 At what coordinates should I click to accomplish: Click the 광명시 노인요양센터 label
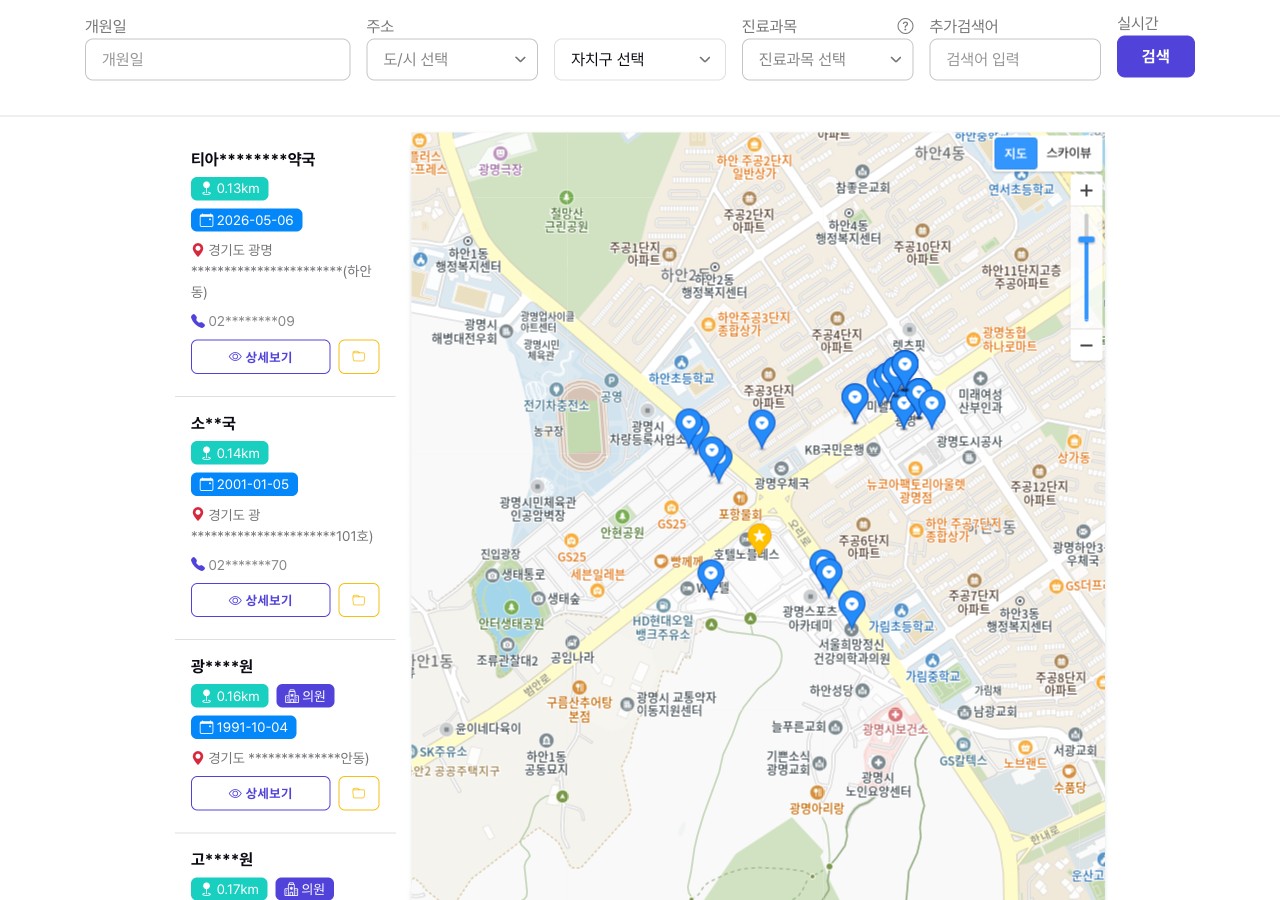878,784
